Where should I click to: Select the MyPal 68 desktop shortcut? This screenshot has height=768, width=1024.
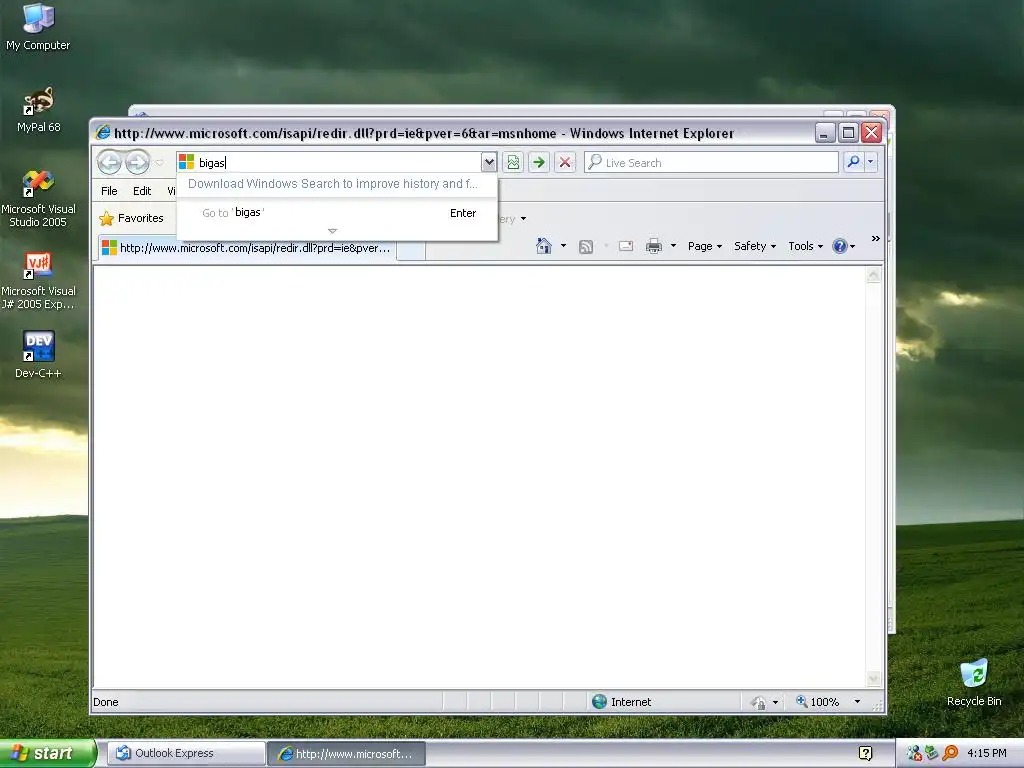tap(38, 110)
